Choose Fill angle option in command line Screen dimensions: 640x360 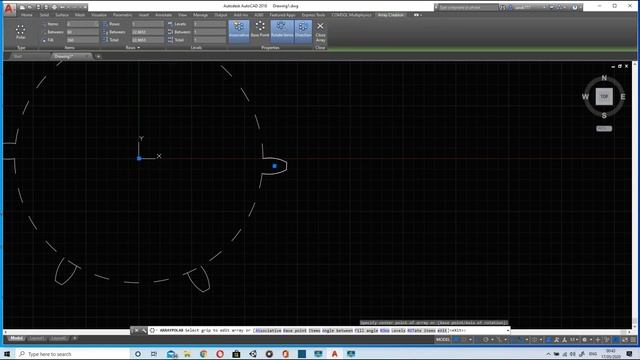(366, 331)
